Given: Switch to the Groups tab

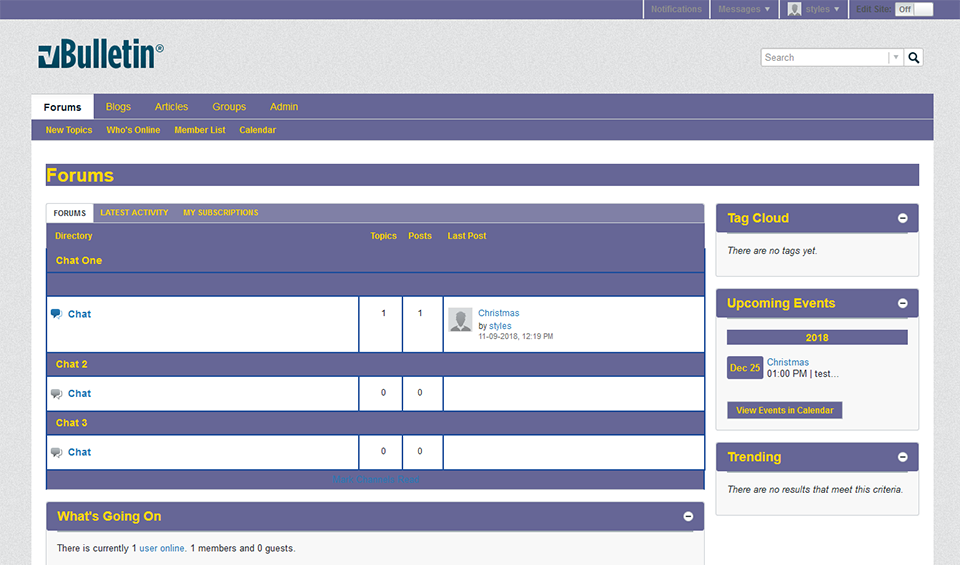Looking at the screenshot, I should pyautogui.click(x=229, y=107).
